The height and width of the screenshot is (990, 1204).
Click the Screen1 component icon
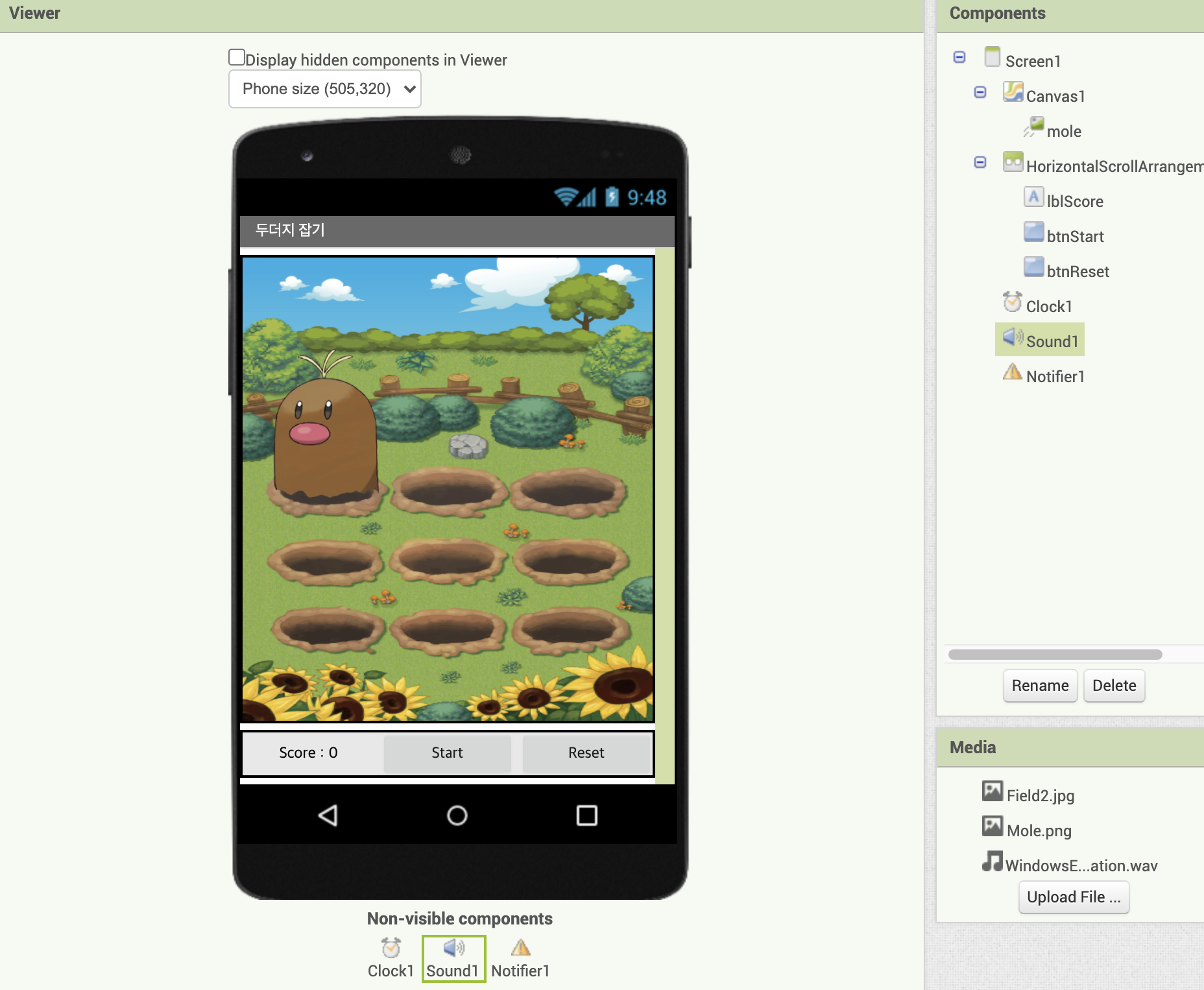[992, 56]
